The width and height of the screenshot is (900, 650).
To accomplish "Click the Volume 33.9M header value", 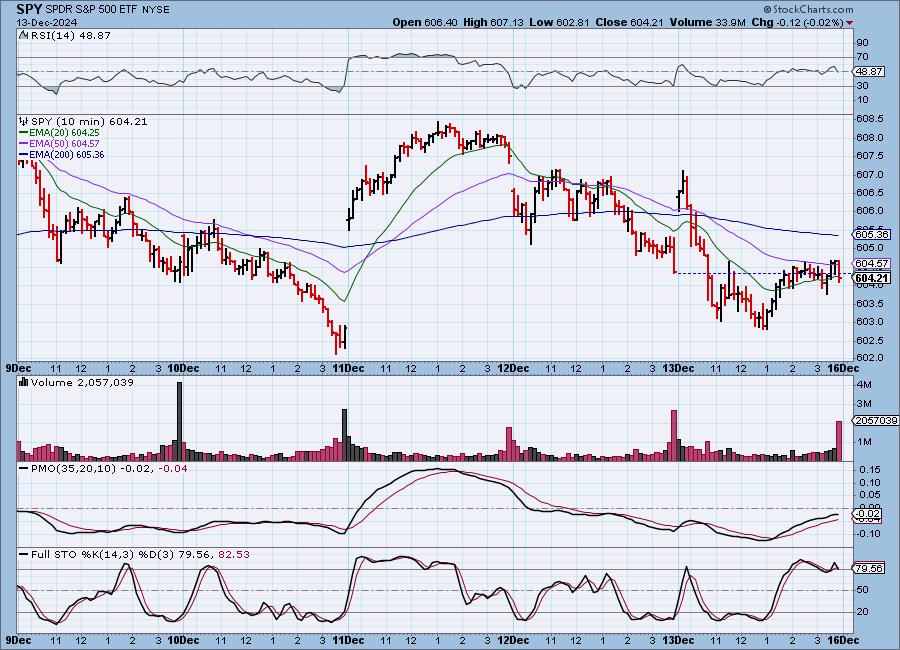I will point(707,22).
